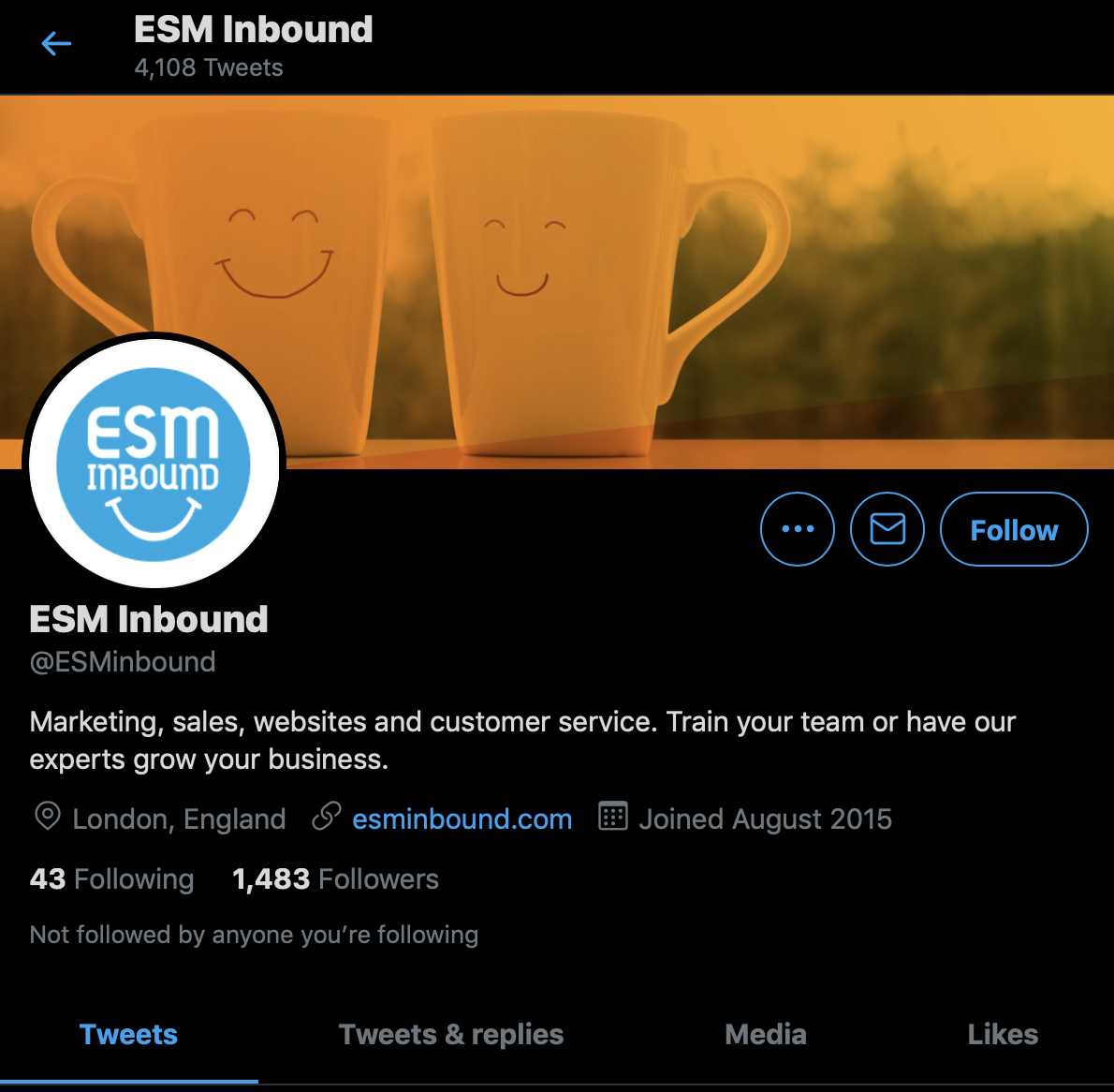Screen dimensions: 1114x1092
Task: Open the 1,483 Followers list
Action: coord(335,878)
